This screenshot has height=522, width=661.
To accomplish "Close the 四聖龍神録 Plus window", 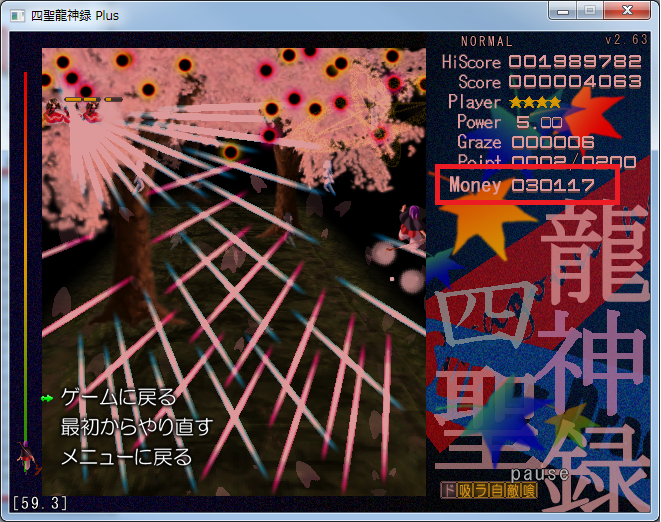I will pos(627,11).
